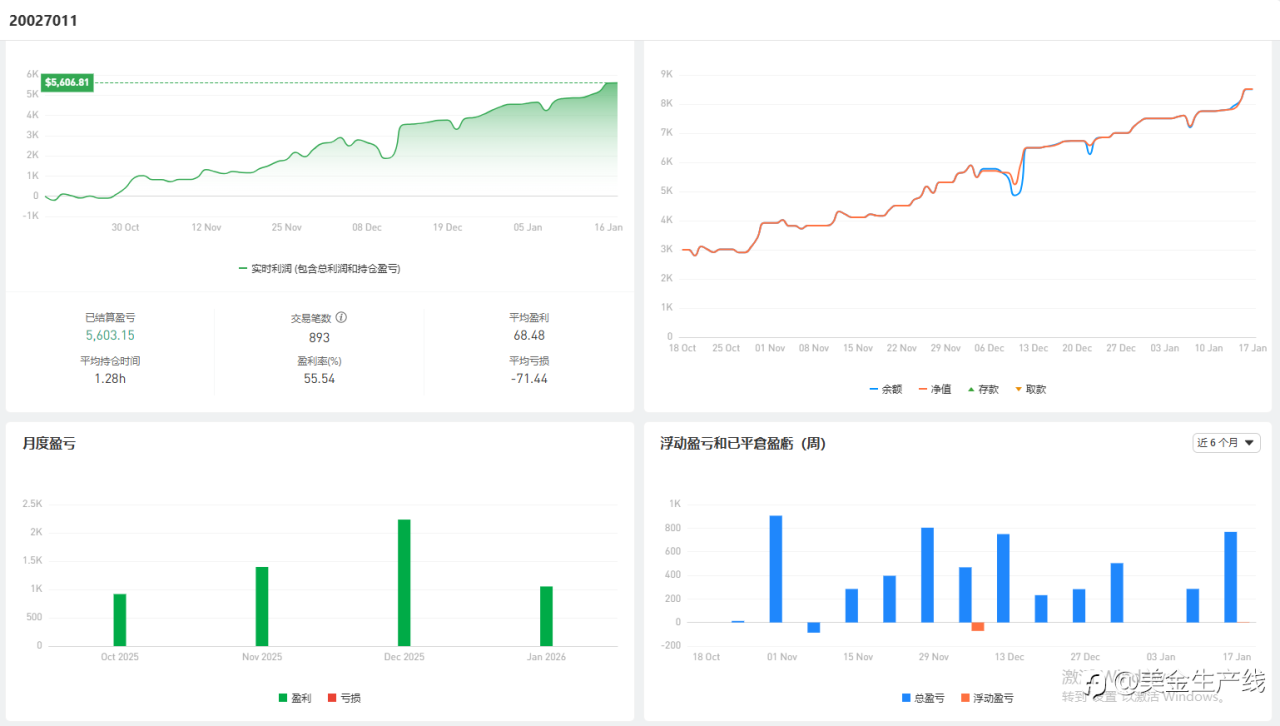Click the 盈利率(%) label
The height and width of the screenshot is (726, 1280).
coord(319,360)
